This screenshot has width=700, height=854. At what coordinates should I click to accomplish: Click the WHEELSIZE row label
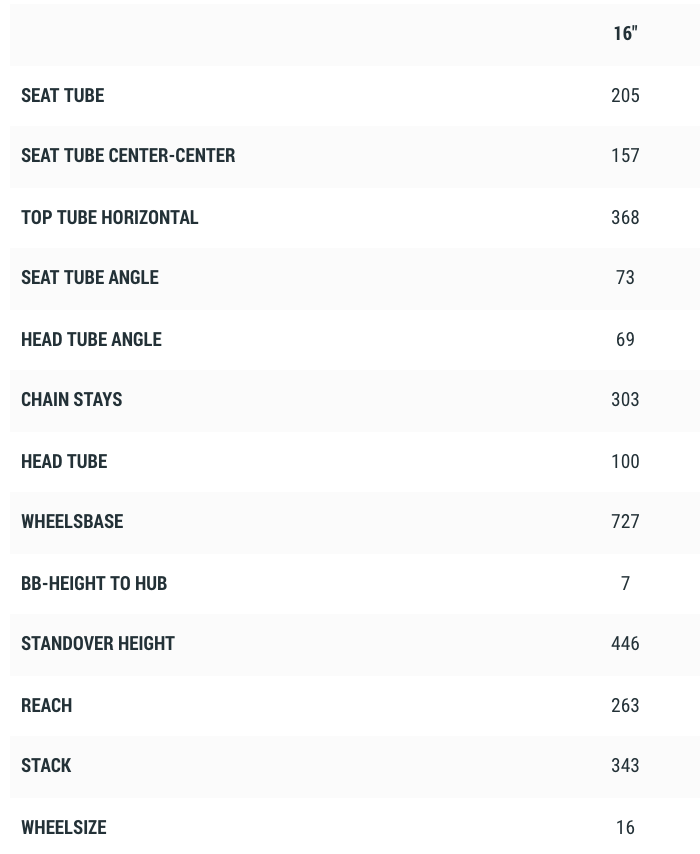63,828
